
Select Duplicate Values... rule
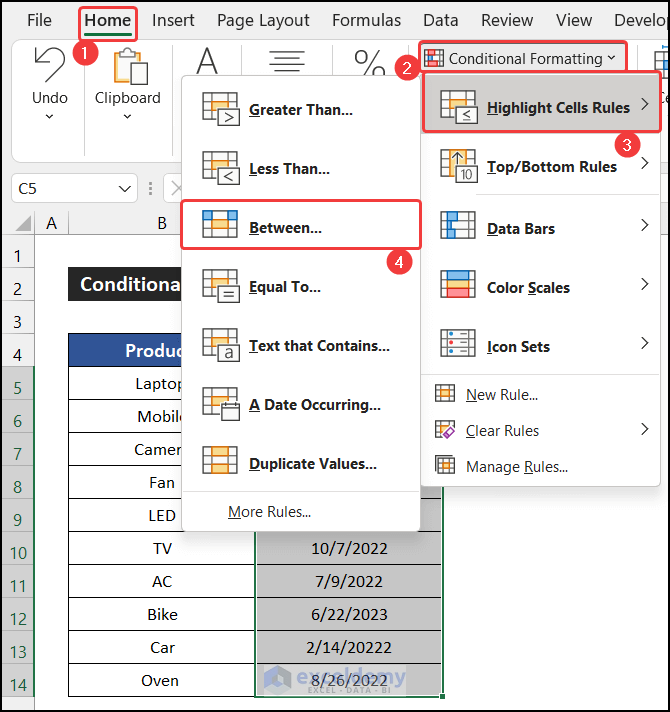click(301, 463)
